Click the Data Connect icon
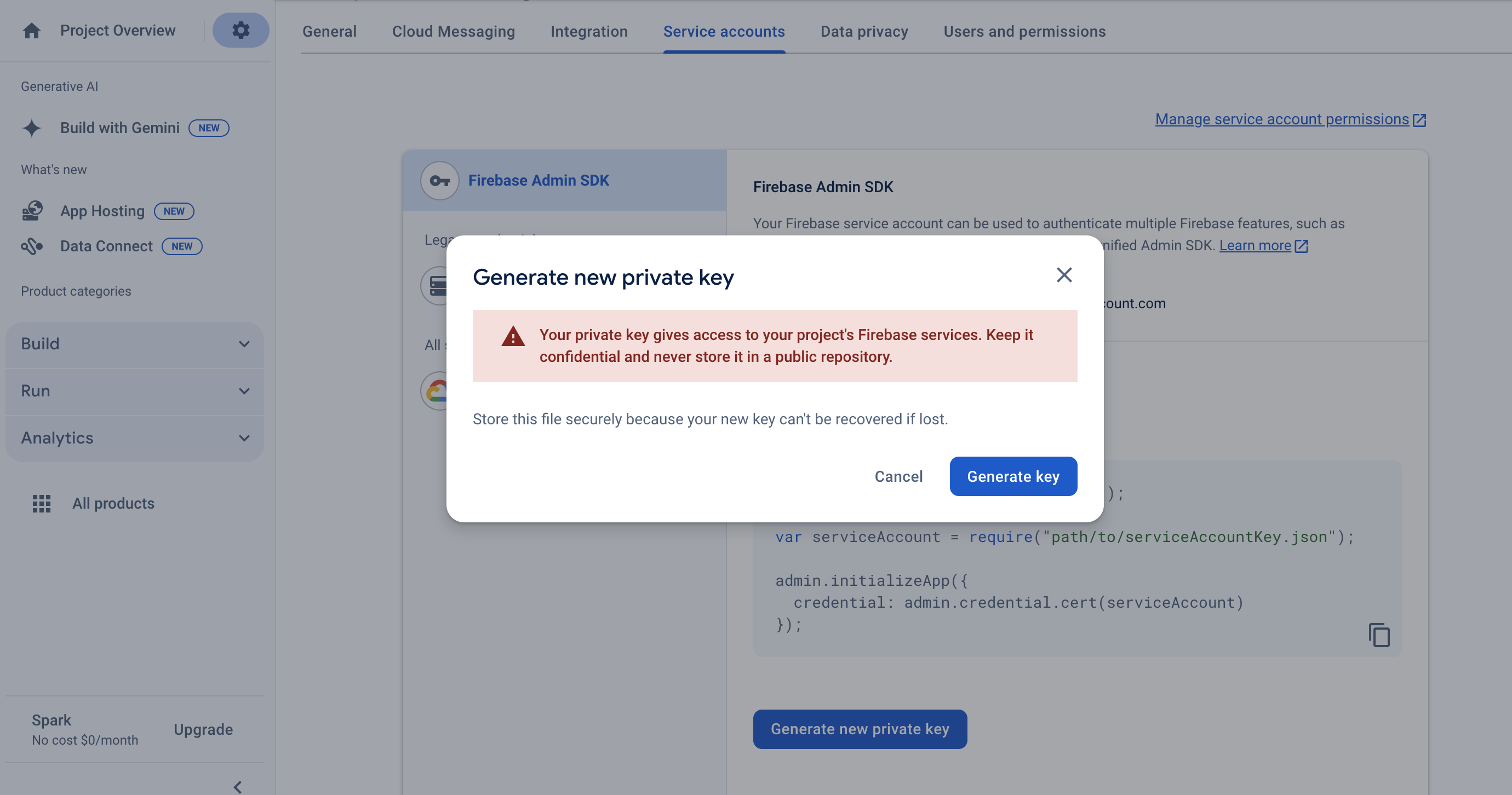 [32, 246]
